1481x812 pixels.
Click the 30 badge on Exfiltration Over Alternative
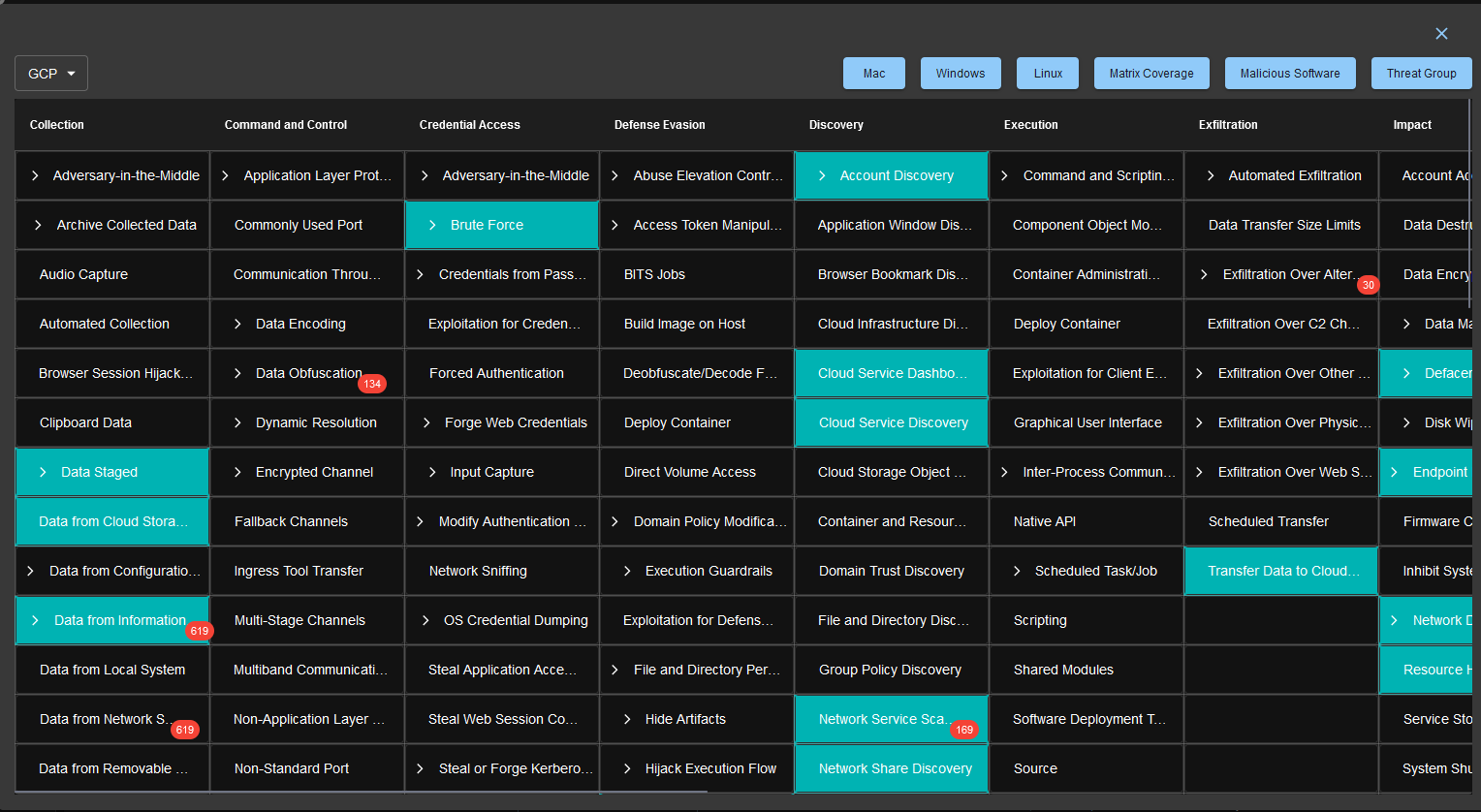point(1368,285)
